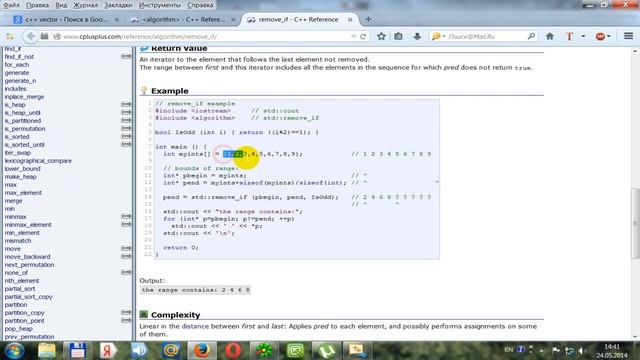This screenshot has height=360, width=640.
Task: Click the C++11 badge next to move
Action: tap(126, 248)
